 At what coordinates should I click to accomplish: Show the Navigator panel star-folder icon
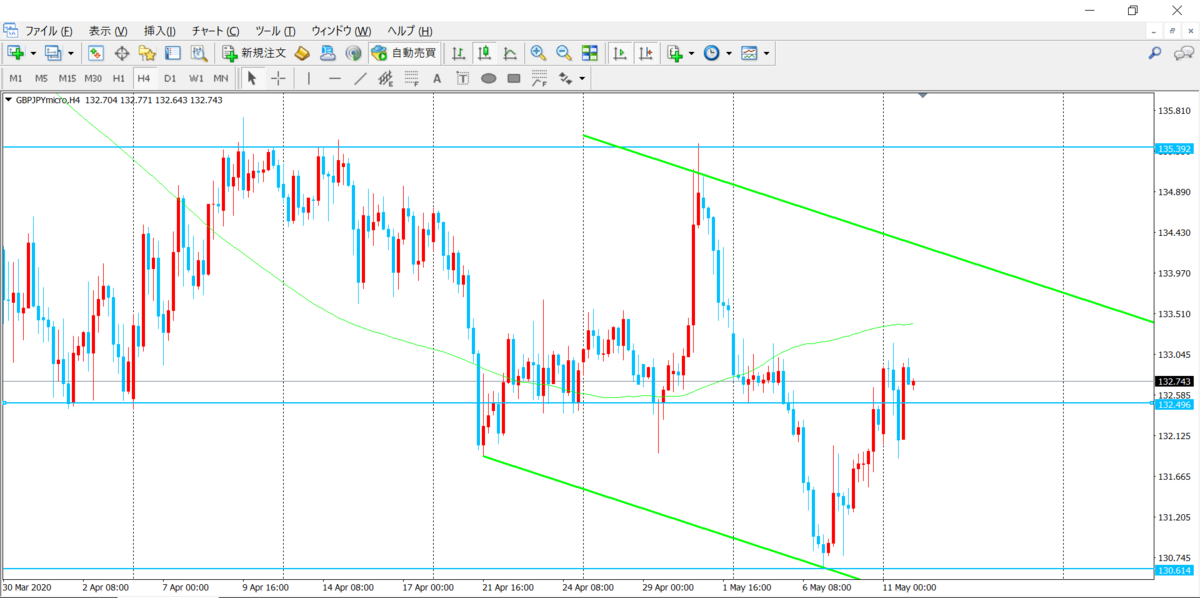tap(147, 53)
